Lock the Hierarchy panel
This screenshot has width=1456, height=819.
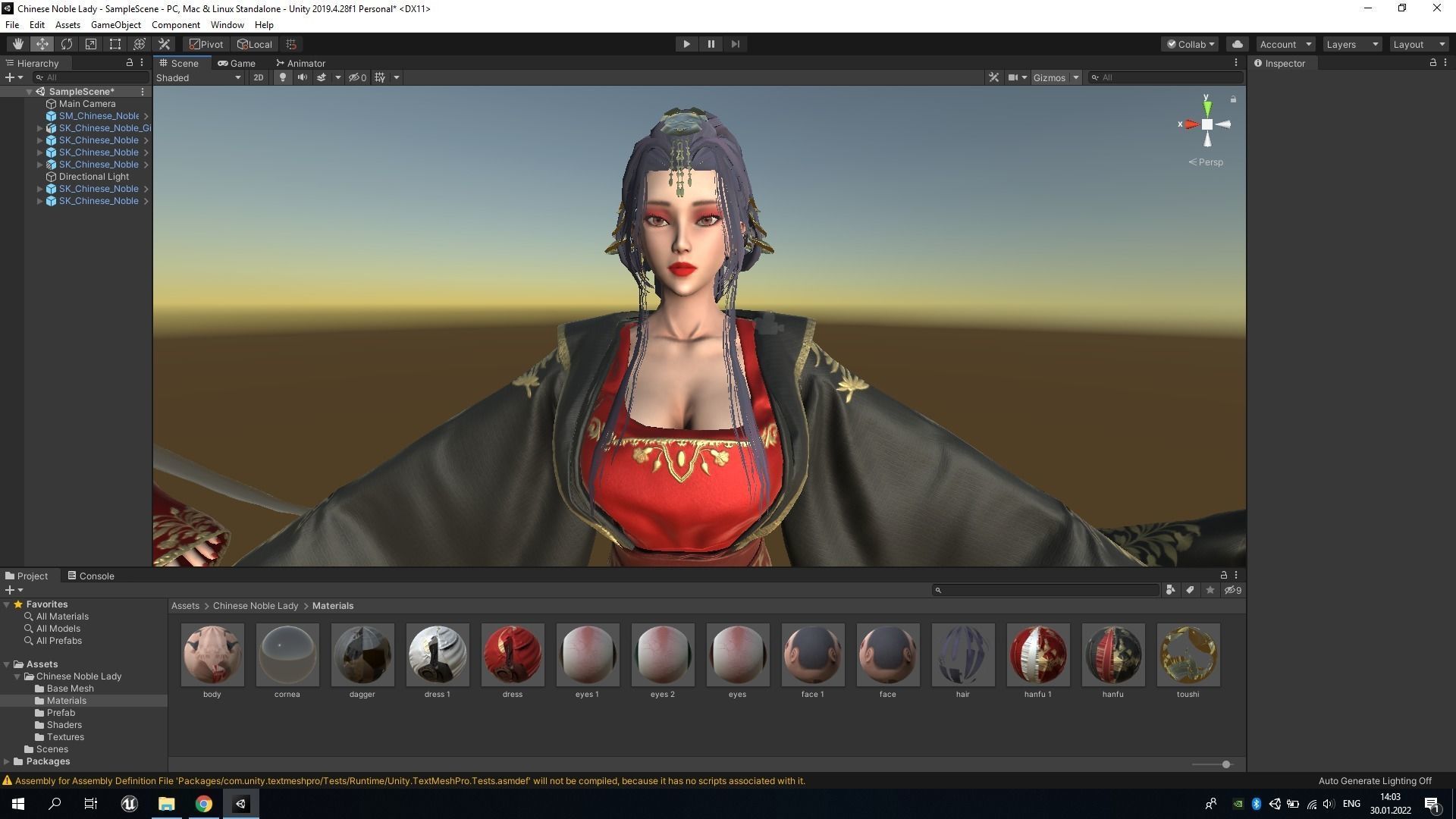coord(129,63)
